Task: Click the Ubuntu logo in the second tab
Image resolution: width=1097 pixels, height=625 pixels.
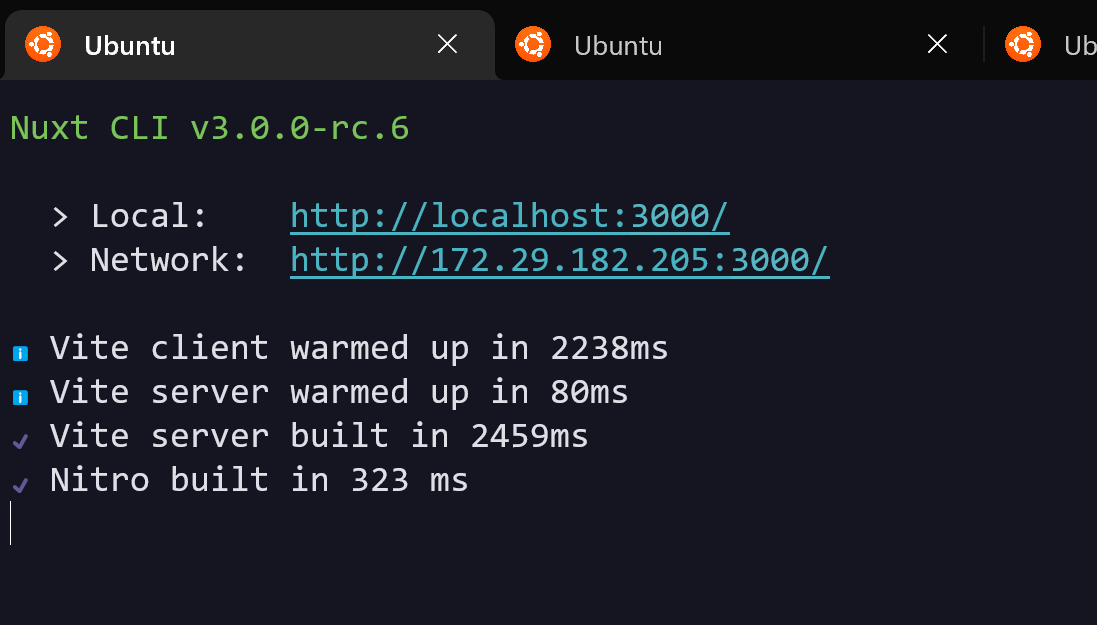Action: click(x=533, y=44)
